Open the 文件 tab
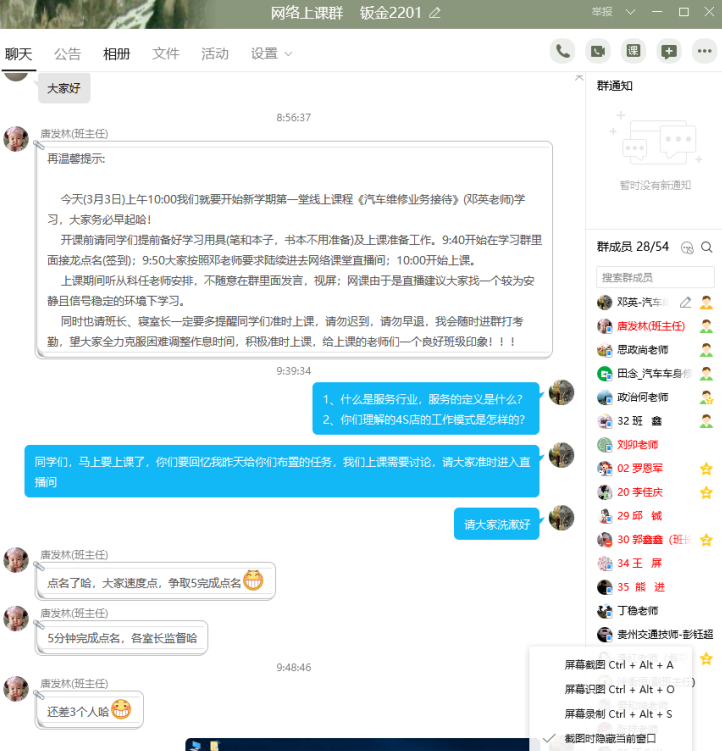The image size is (722, 751). click(166, 54)
